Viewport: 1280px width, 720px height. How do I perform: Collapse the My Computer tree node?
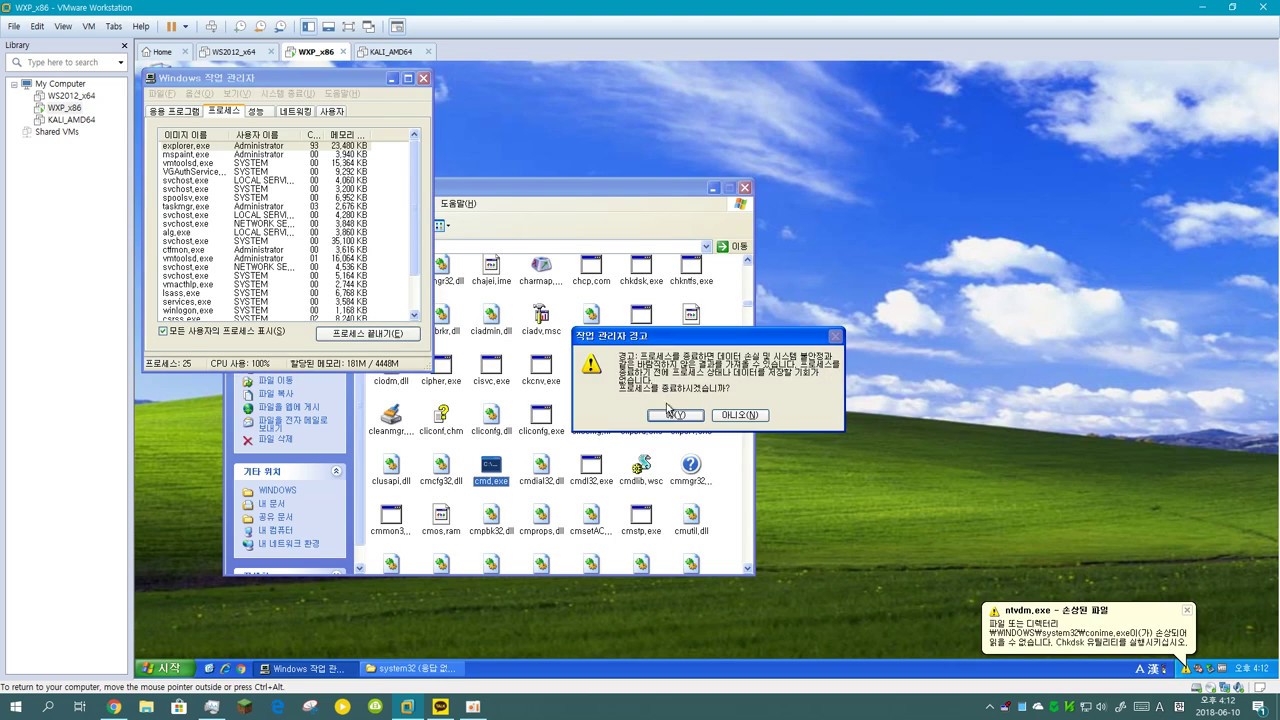pos(15,84)
